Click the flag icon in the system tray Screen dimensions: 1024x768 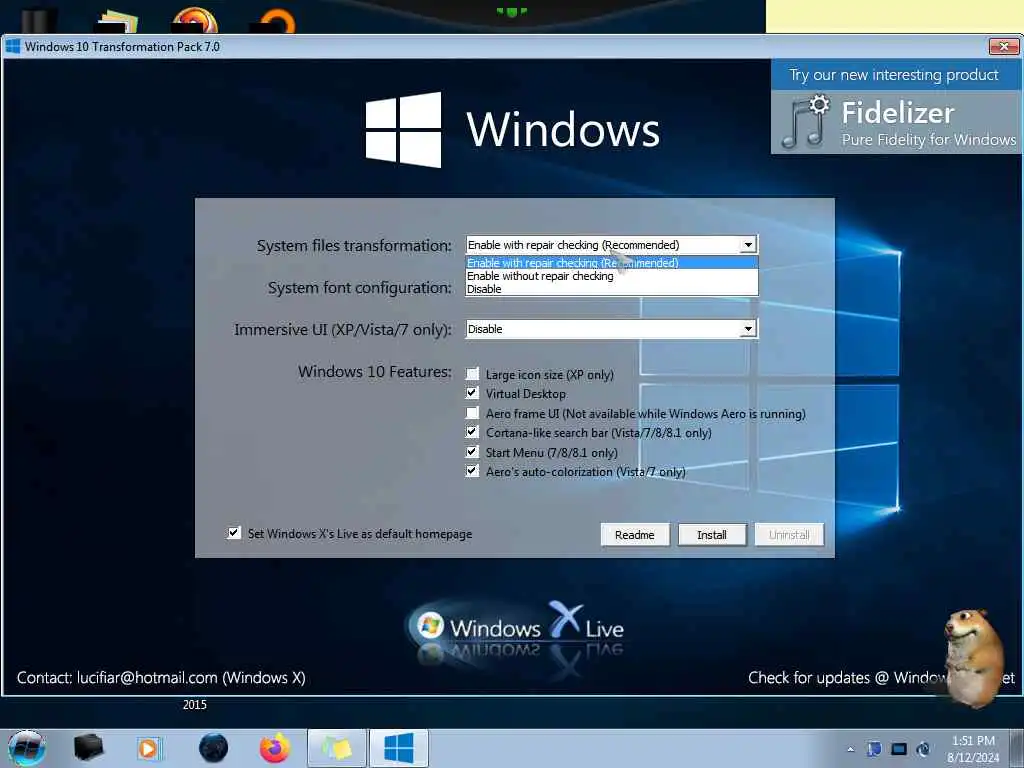click(x=874, y=748)
